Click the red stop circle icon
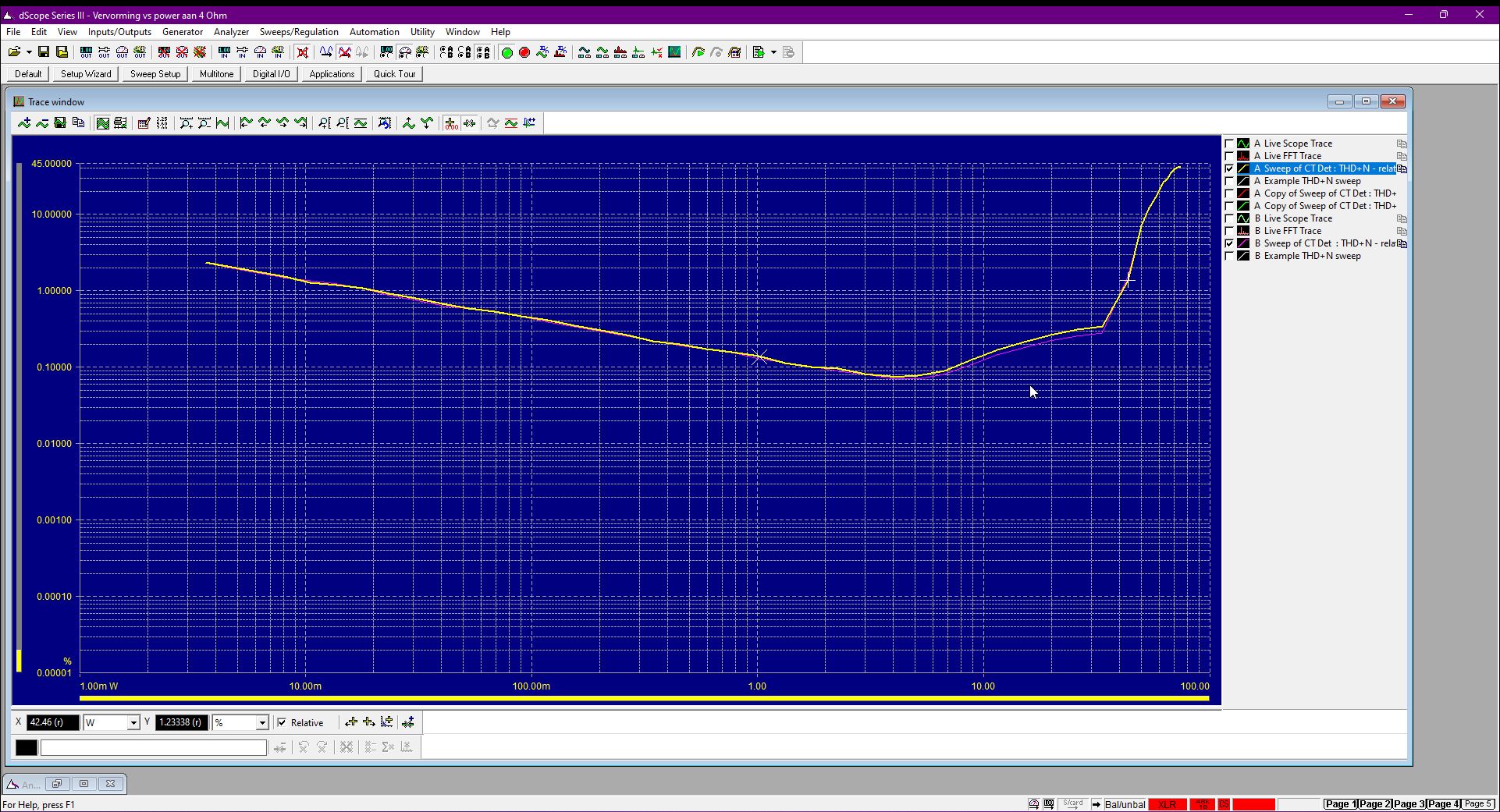Image resolution: width=1500 pixels, height=812 pixels. click(x=524, y=52)
